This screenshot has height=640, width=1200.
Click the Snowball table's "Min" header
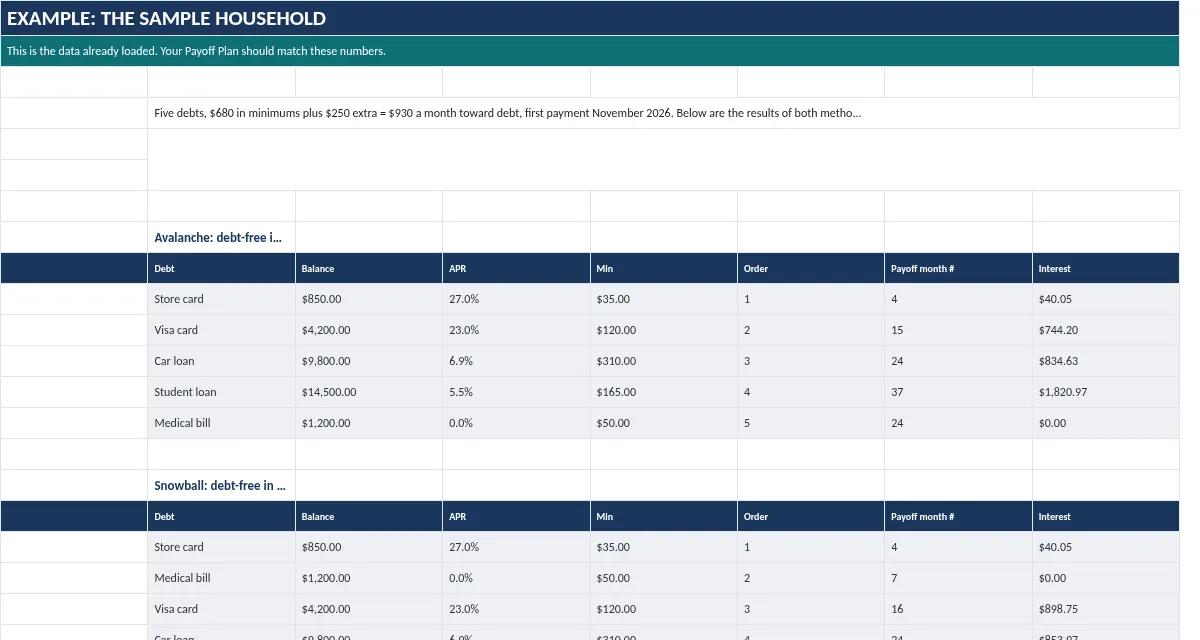[663, 516]
